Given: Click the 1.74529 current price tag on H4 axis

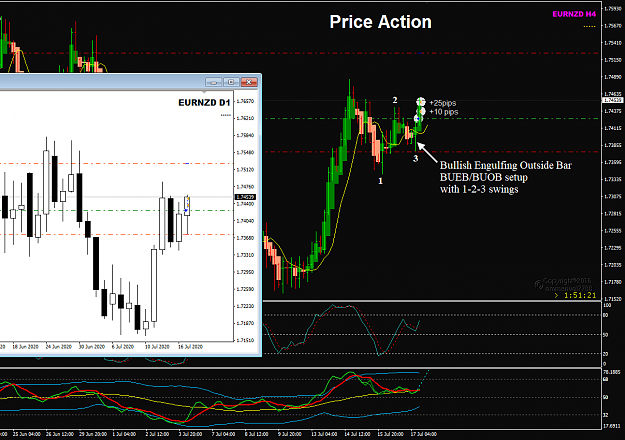Looking at the screenshot, I should [x=612, y=100].
